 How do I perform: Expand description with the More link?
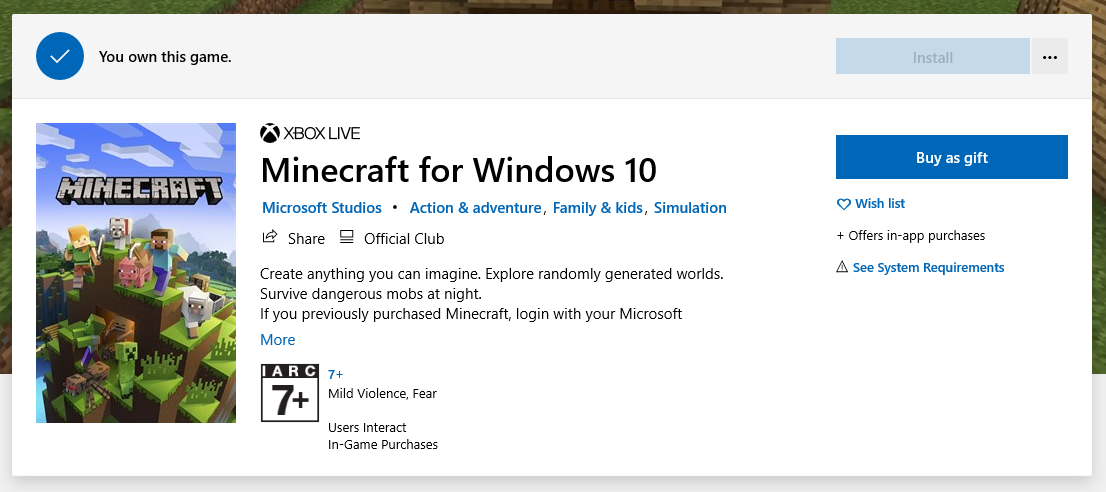(278, 340)
